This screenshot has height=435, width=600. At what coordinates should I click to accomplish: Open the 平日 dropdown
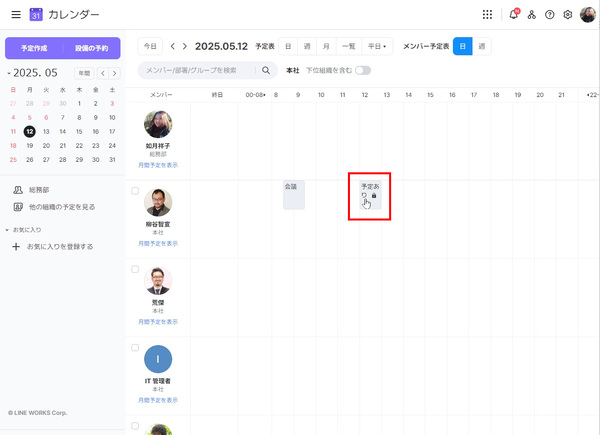point(377,46)
